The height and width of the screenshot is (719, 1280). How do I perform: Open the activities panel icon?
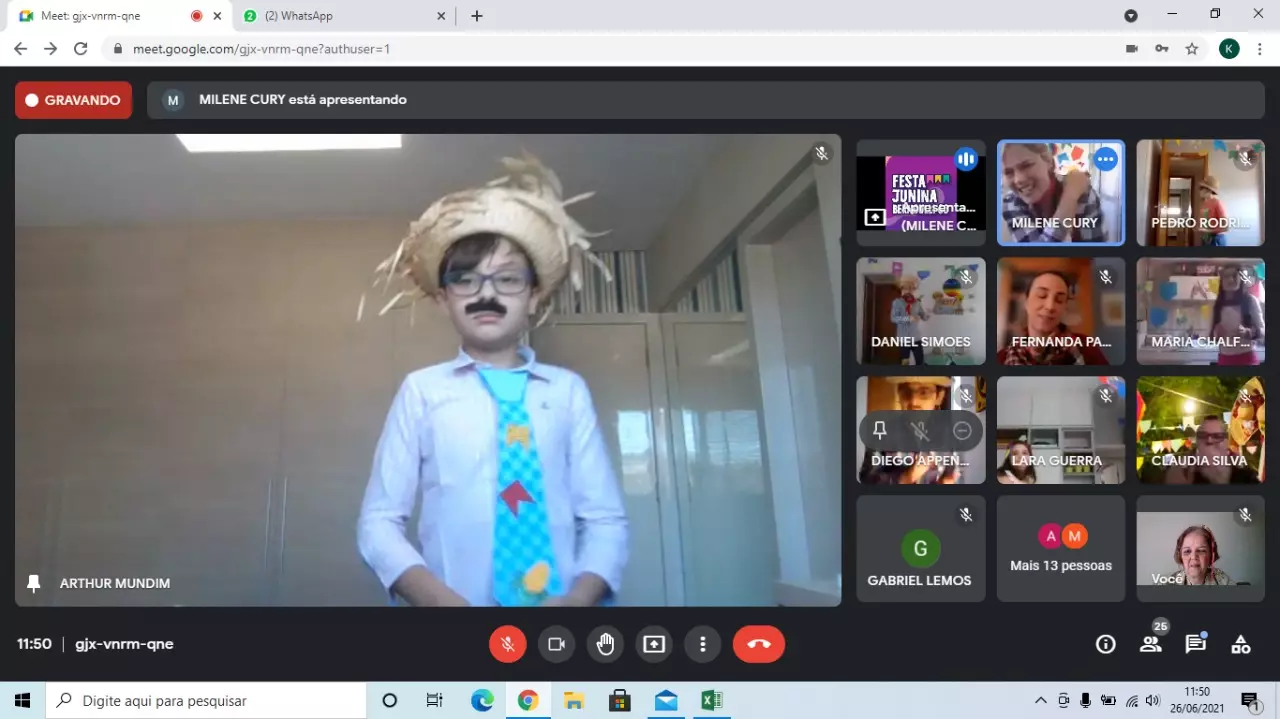tap(1240, 645)
